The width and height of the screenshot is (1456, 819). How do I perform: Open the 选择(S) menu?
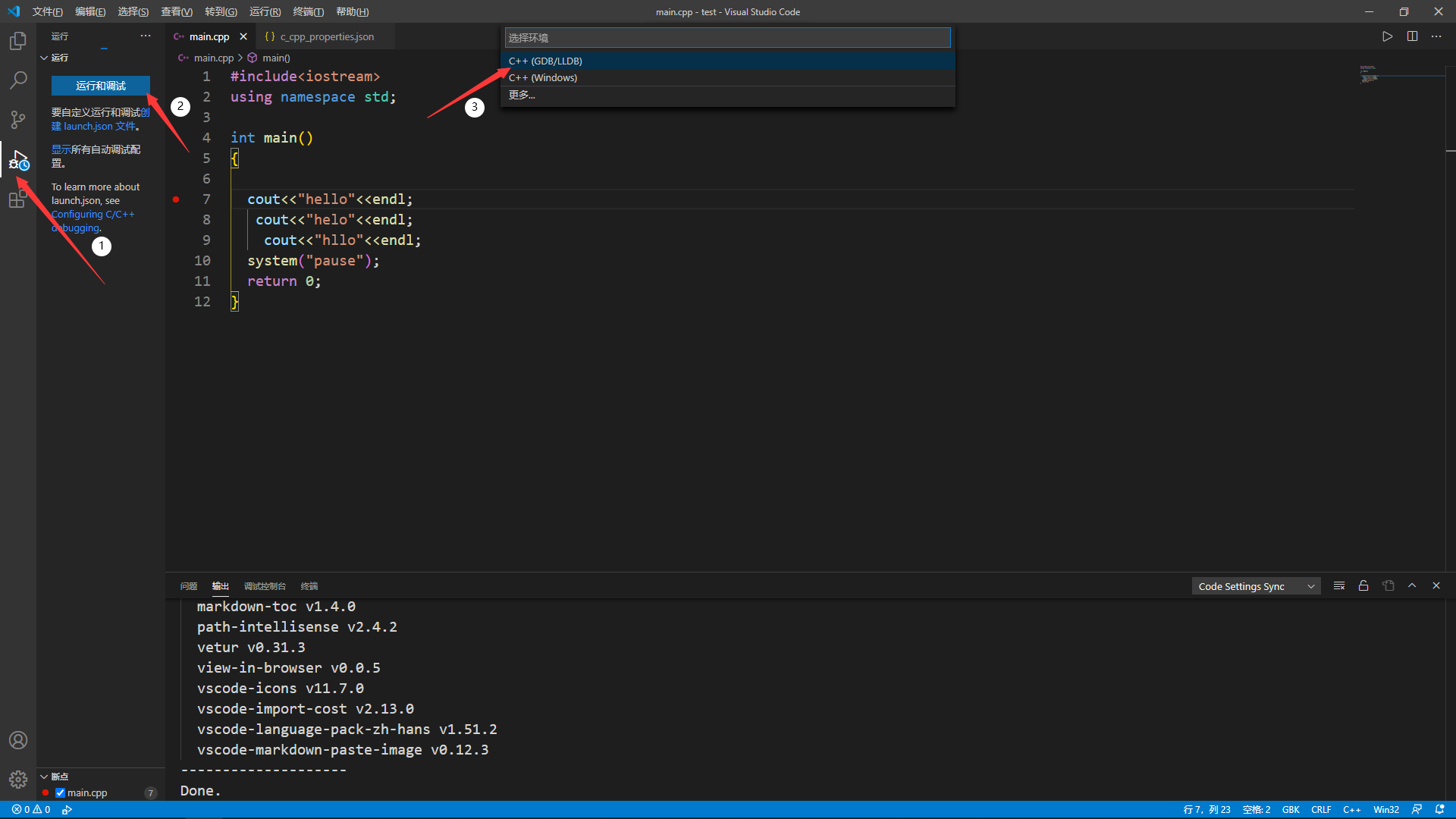[133, 11]
